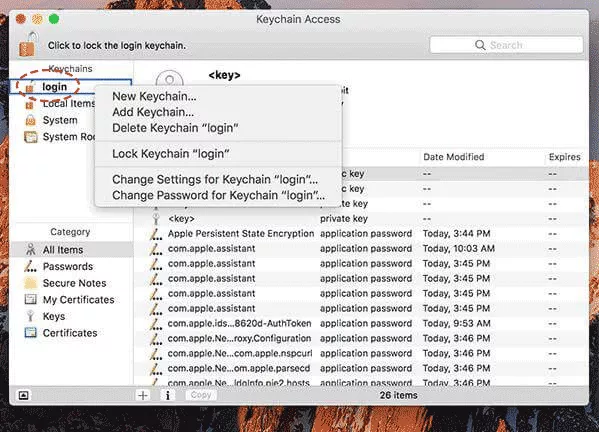Select Delete Keychain "login" menu entry
Viewport: 599px width, 432px height.
coord(175,128)
